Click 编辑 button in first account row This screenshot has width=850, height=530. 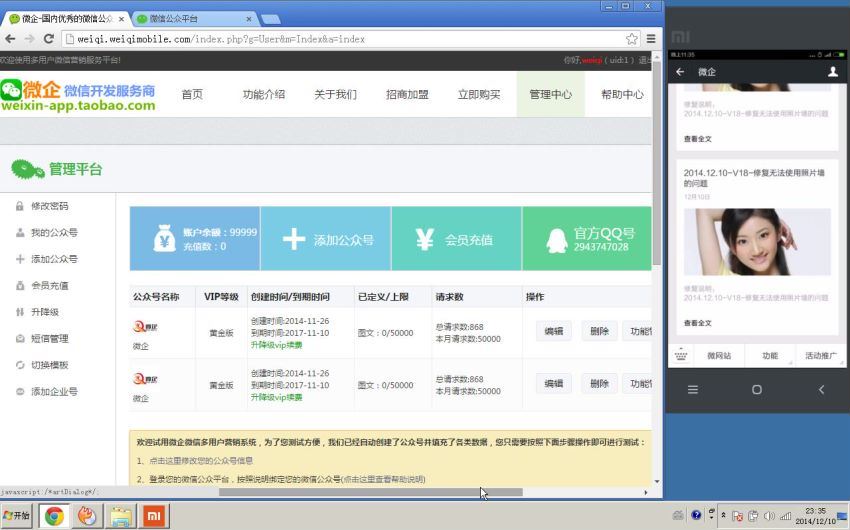553,331
